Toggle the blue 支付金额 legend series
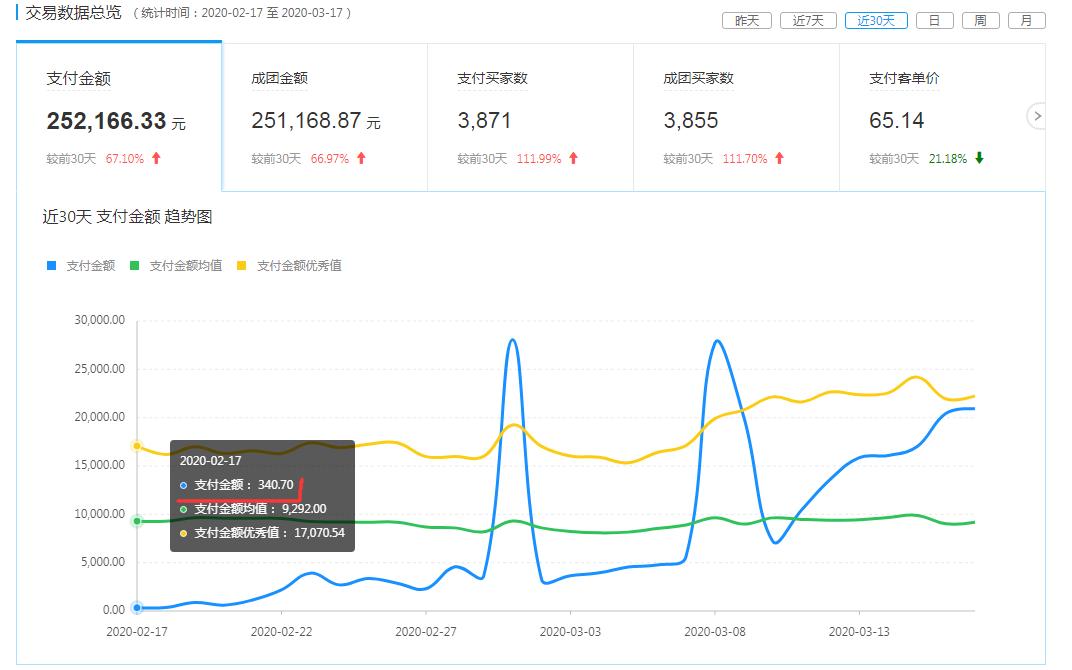This screenshot has width=1072, height=670. (x=81, y=266)
